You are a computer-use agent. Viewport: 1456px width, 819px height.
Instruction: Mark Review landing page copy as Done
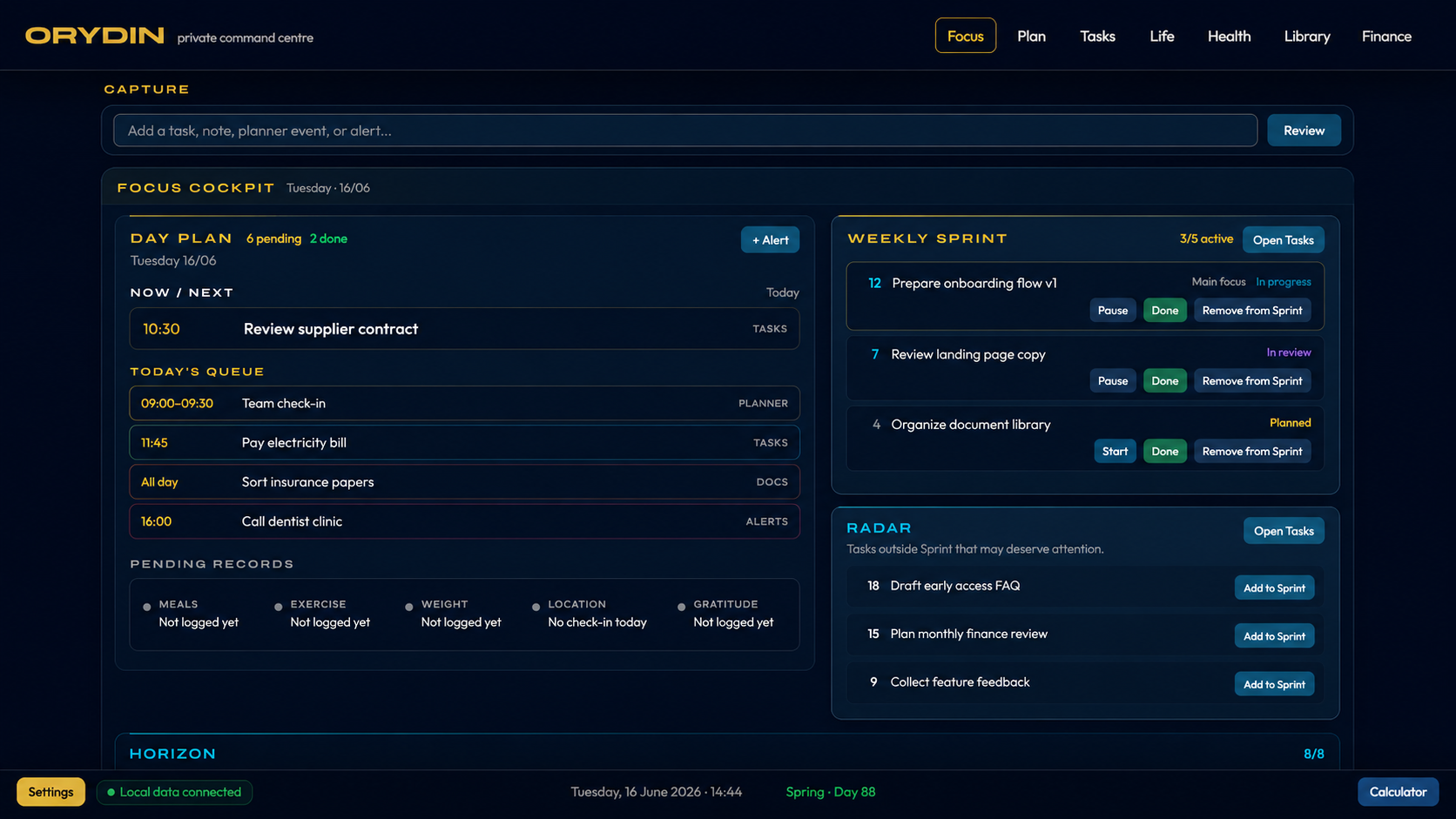[x=1164, y=381]
